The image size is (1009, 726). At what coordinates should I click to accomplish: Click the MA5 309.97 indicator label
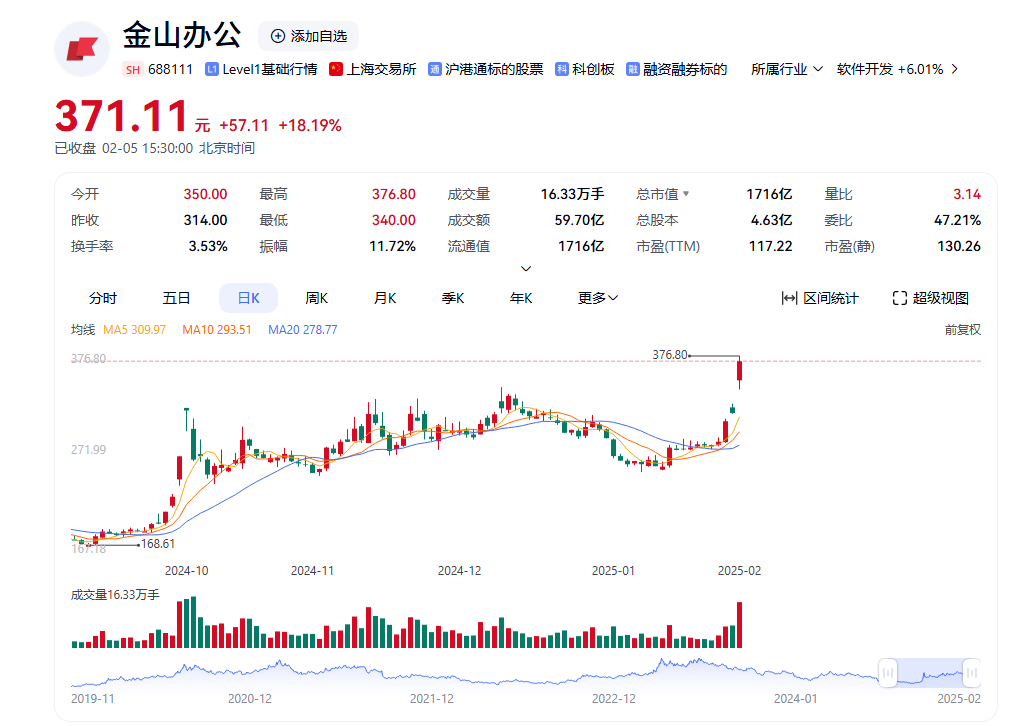point(134,330)
